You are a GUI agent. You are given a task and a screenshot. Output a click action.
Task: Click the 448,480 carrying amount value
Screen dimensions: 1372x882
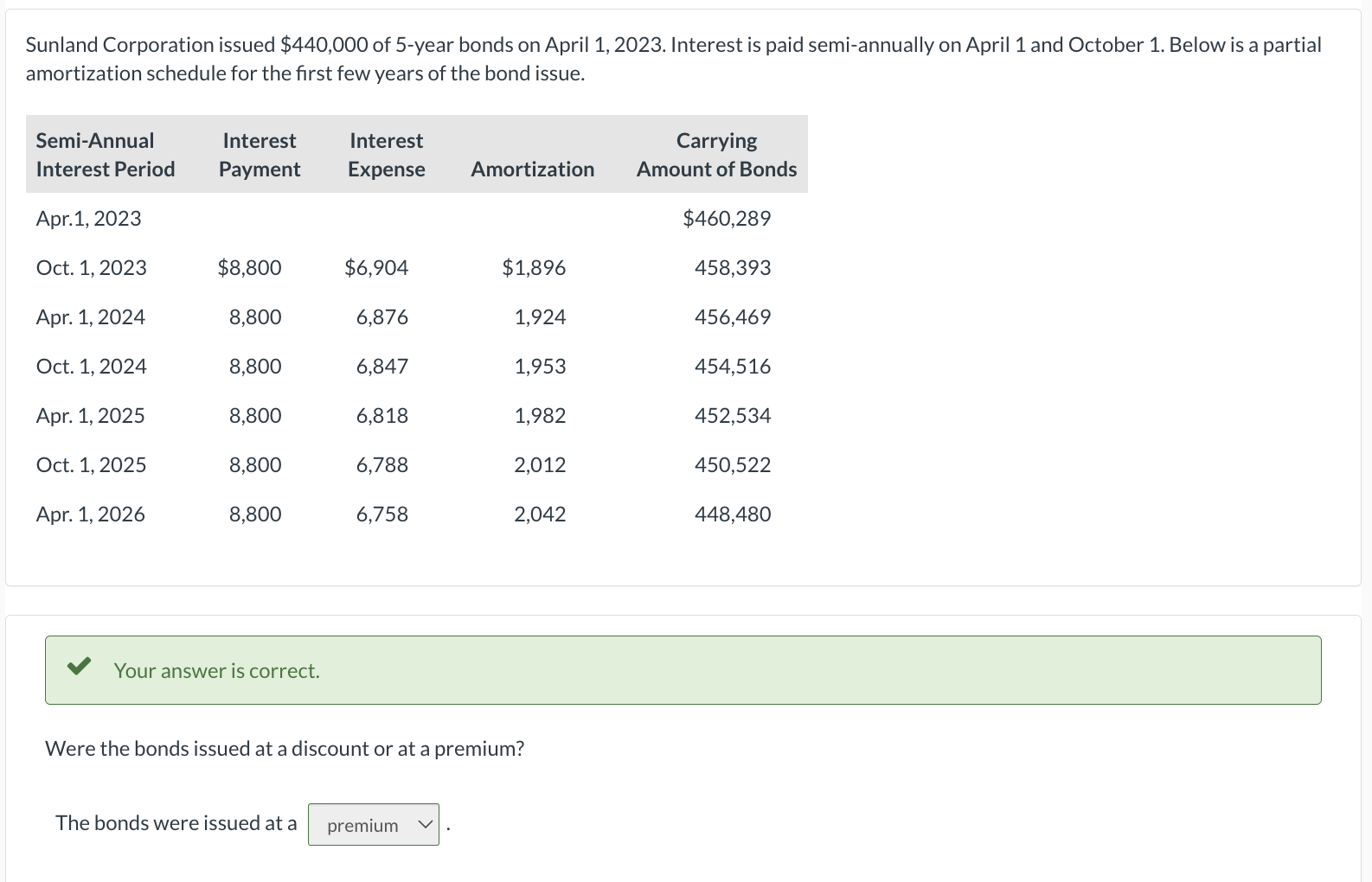[733, 514]
